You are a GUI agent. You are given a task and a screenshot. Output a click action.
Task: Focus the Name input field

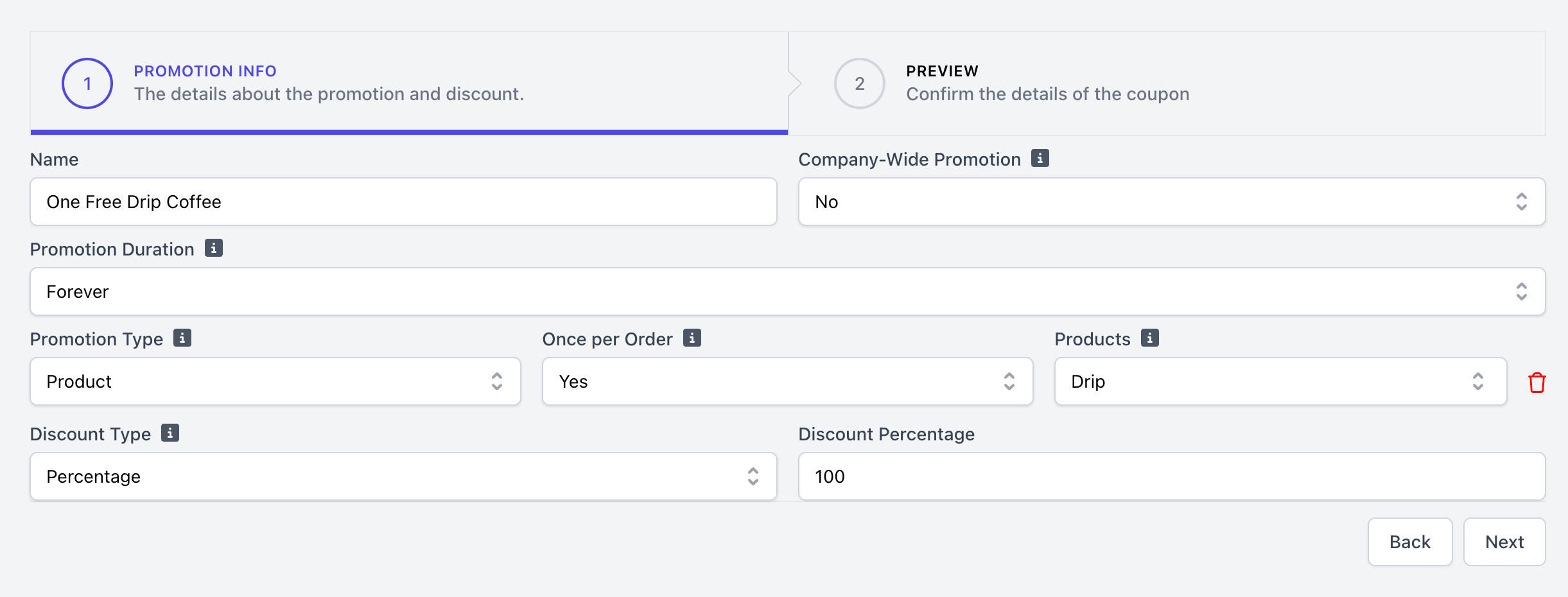[403, 202]
